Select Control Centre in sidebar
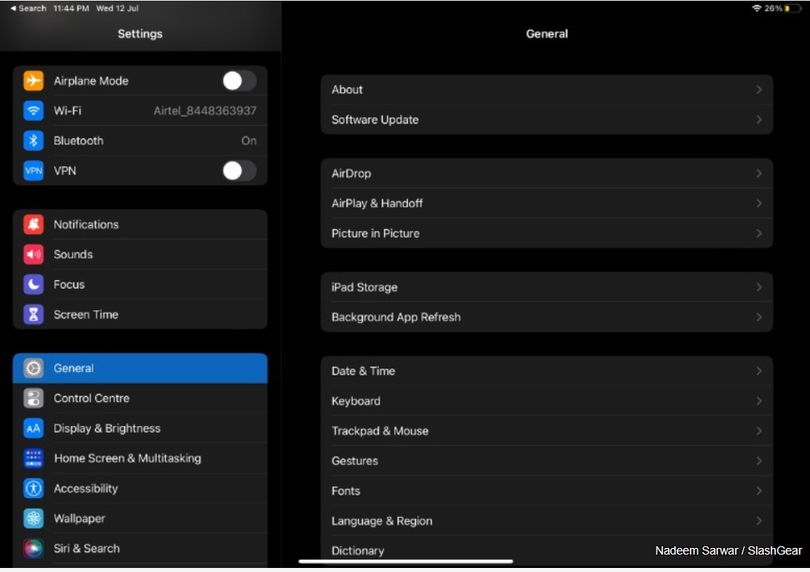The height and width of the screenshot is (572, 810). 140,398
